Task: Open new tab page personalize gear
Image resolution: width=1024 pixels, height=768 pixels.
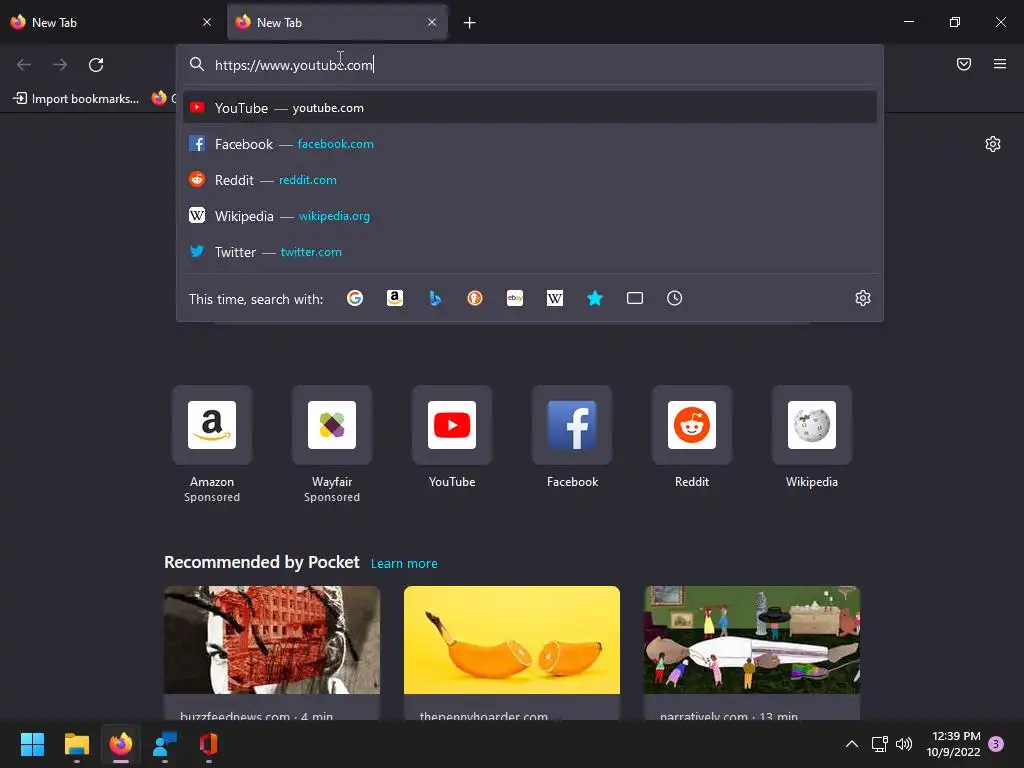Action: coord(993,144)
